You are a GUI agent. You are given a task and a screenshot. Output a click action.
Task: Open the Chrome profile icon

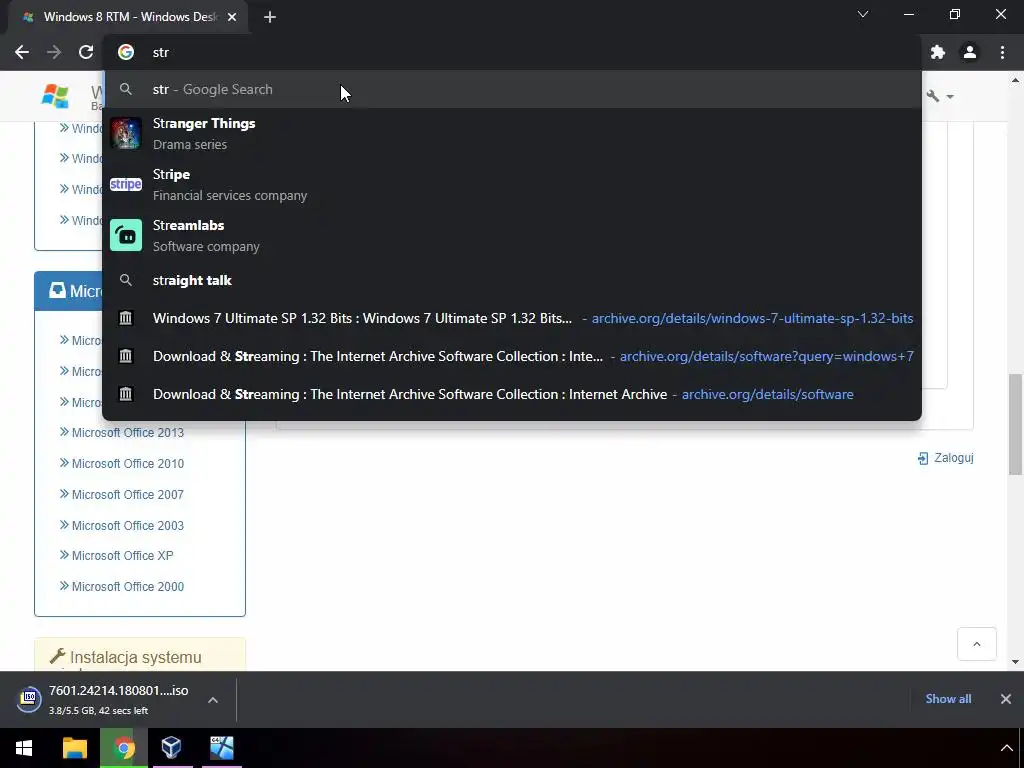pyautogui.click(x=970, y=52)
